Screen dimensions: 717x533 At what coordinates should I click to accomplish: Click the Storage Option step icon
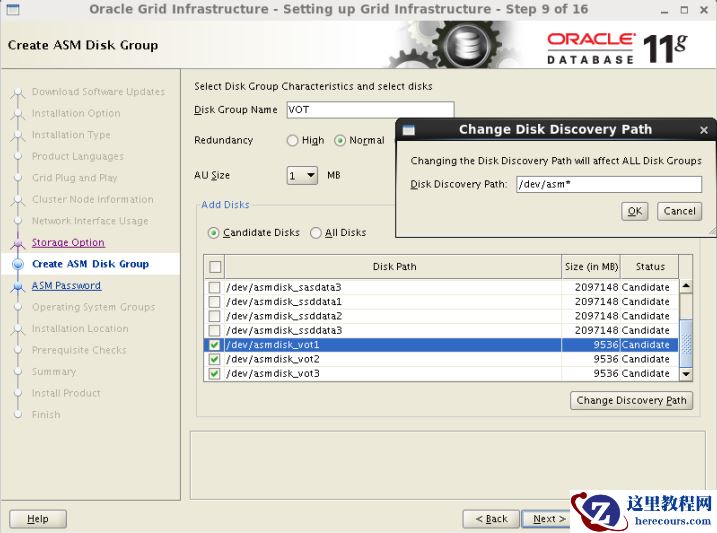17,243
